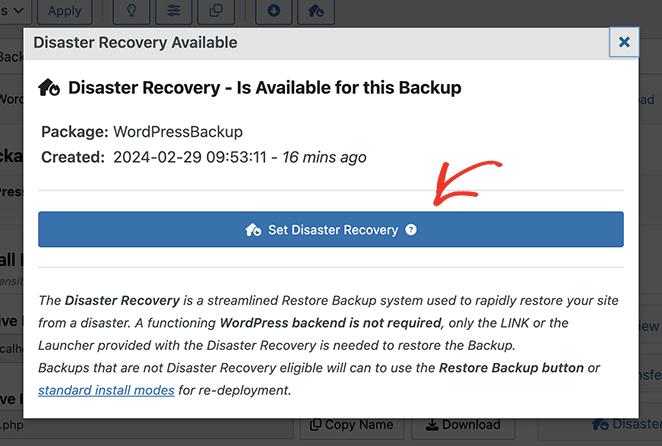Click the Disaster Recovery Available title bar

pos(300,43)
